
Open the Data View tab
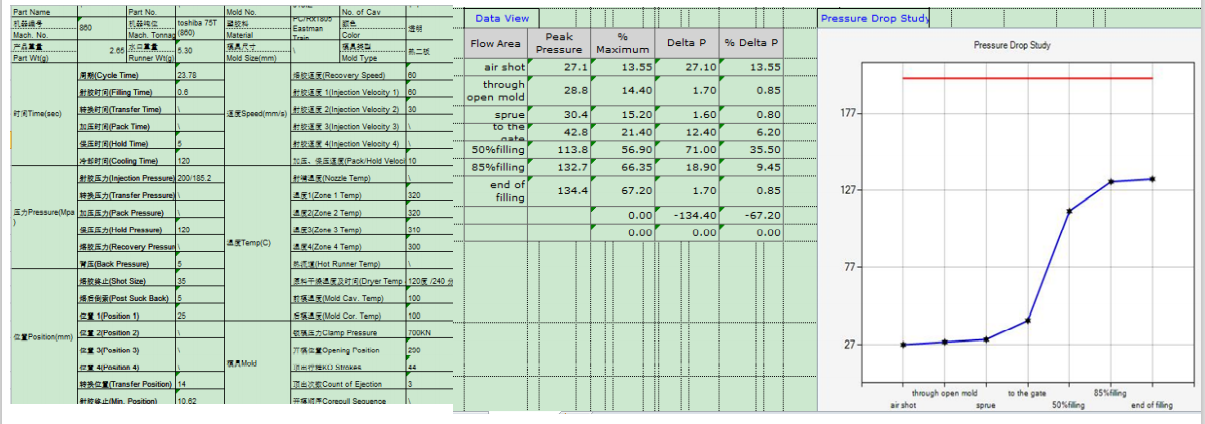point(502,18)
